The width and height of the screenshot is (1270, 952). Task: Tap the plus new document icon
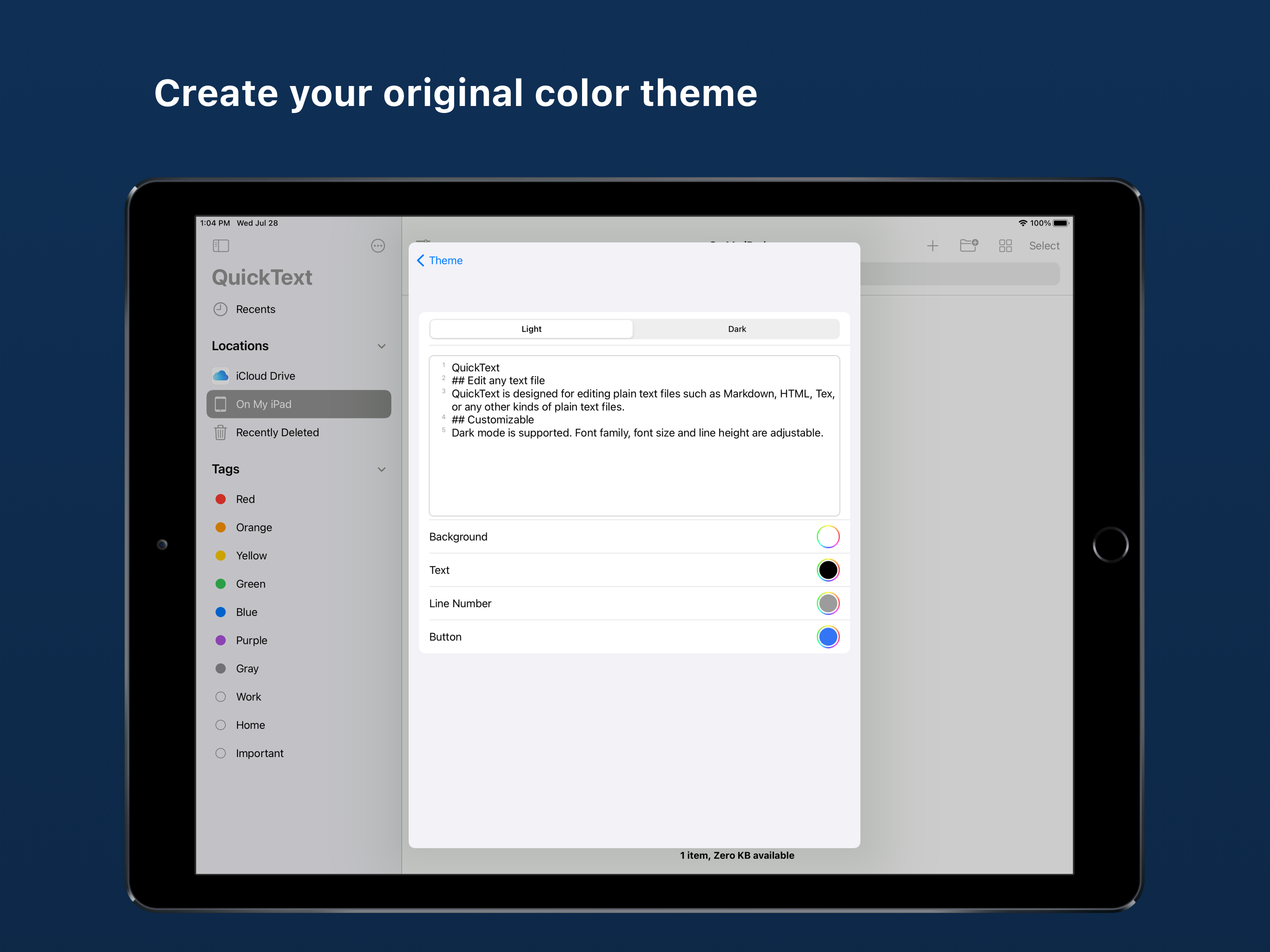tap(933, 246)
